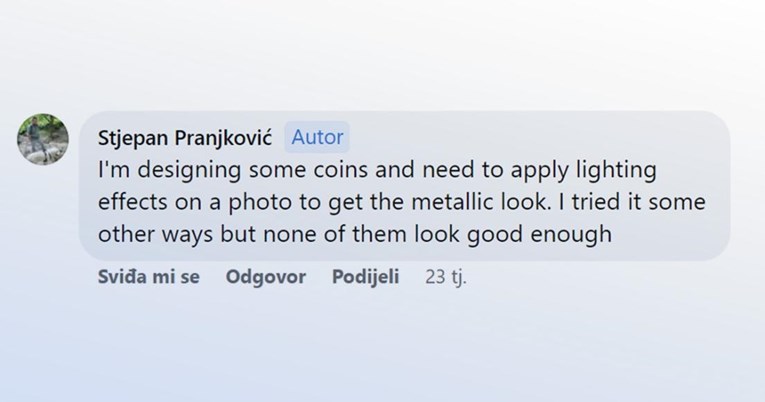Open Stjepan Pranjković's profile picture
The width and height of the screenshot is (765, 402).
coord(44,139)
